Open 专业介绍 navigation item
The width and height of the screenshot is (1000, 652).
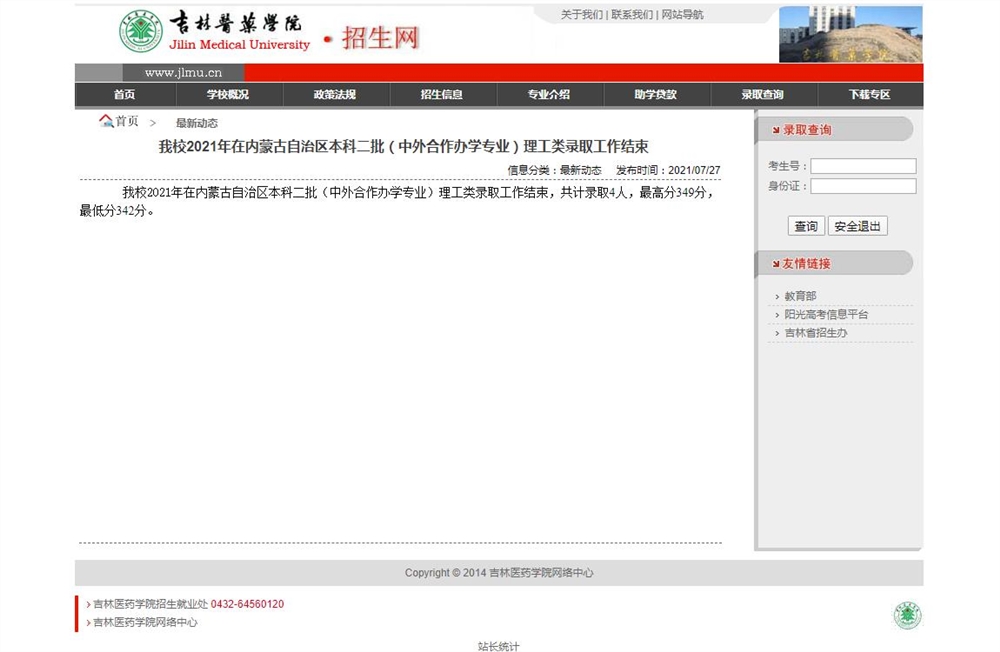click(548, 94)
